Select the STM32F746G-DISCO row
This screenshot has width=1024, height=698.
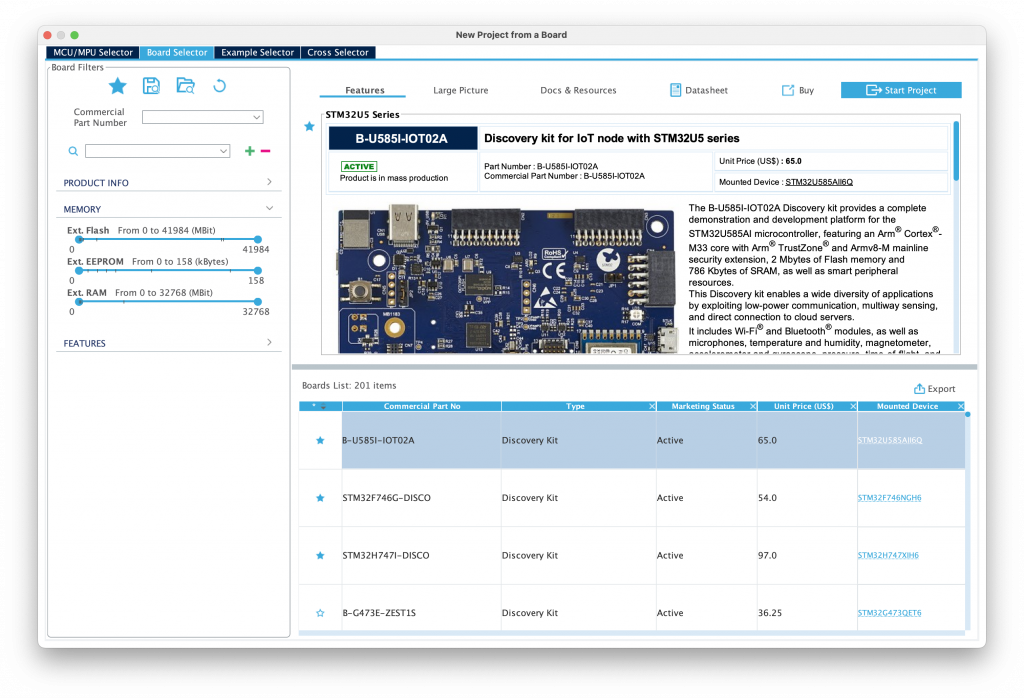[x=632, y=498]
